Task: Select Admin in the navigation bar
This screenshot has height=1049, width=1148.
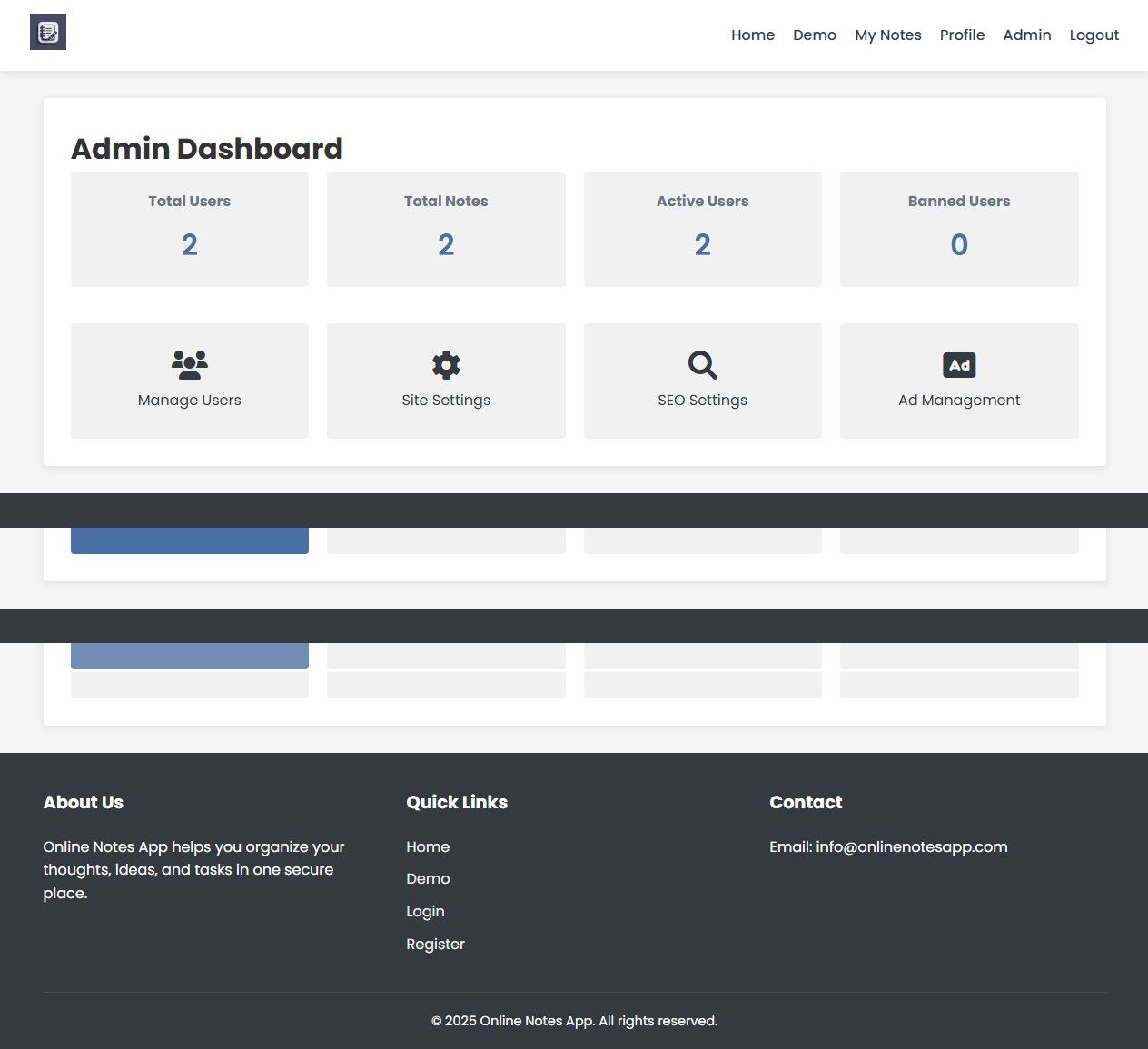Action: 1026,35
